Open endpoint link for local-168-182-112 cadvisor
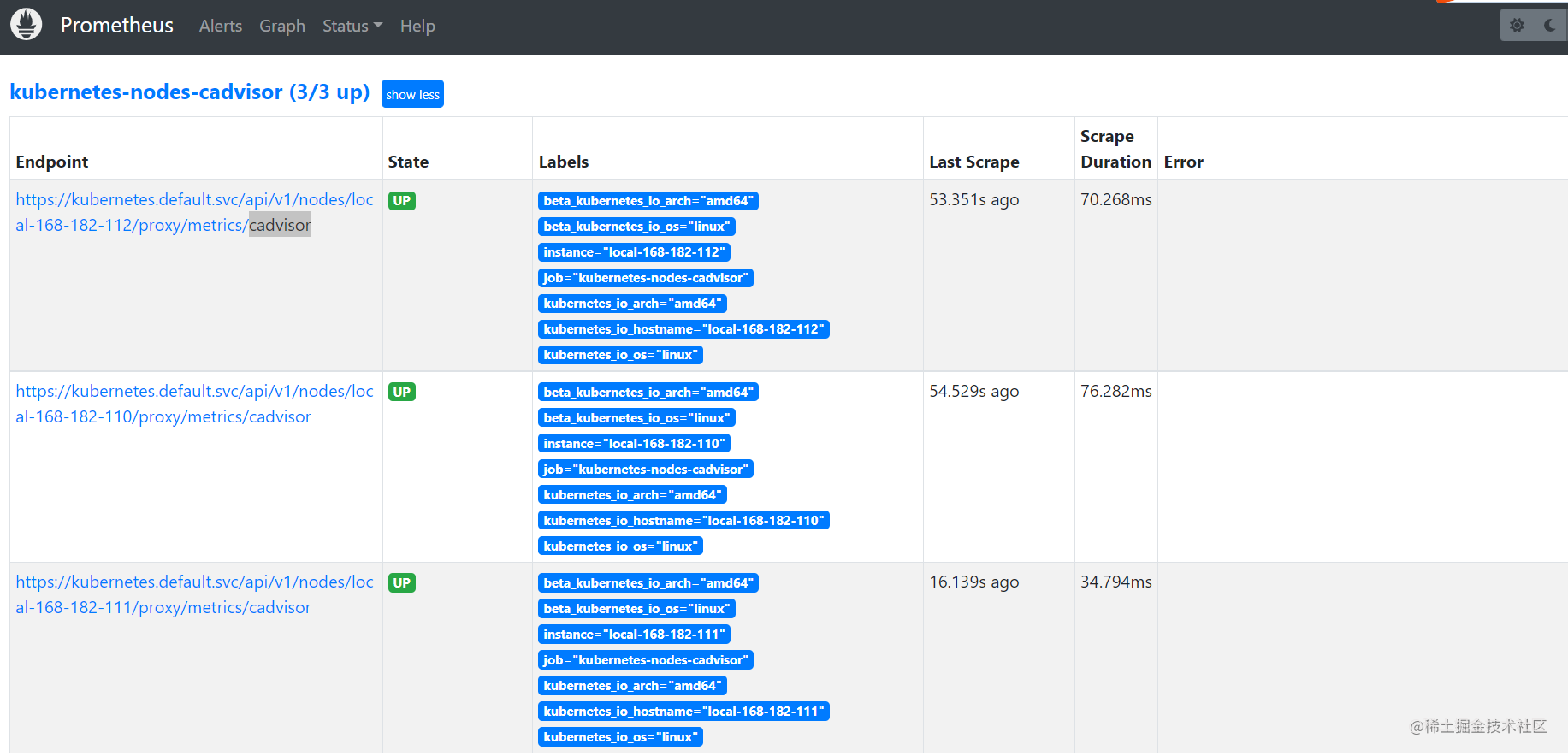 click(195, 212)
